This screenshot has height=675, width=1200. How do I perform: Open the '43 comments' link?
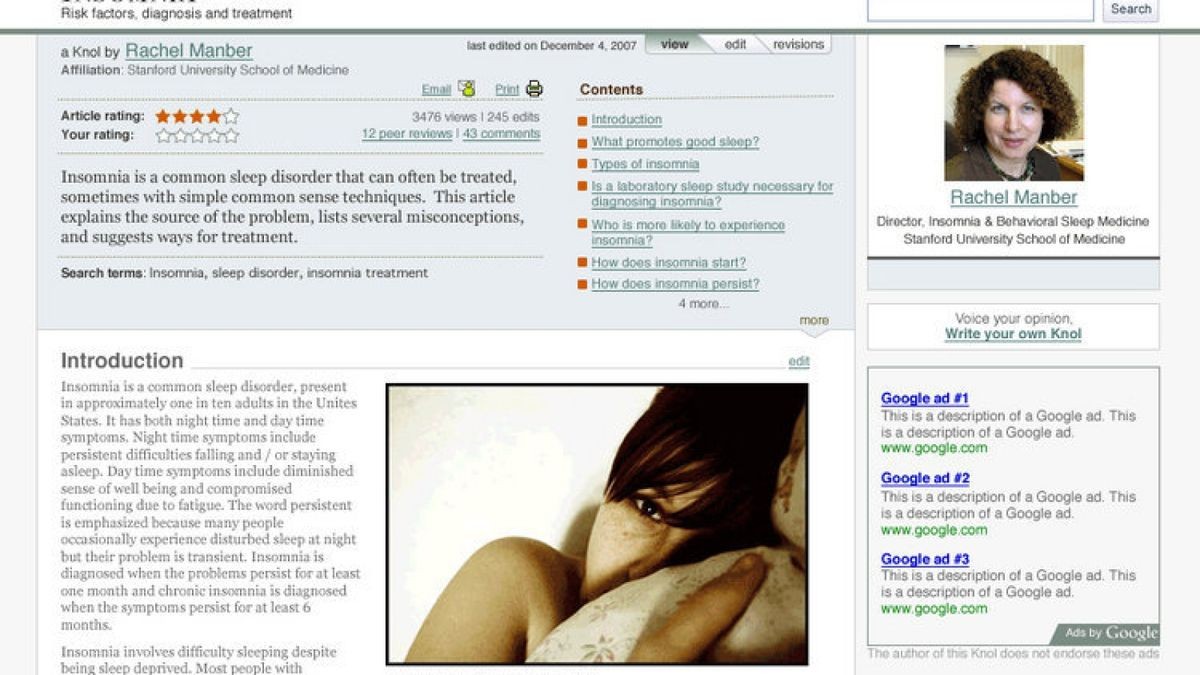501,134
